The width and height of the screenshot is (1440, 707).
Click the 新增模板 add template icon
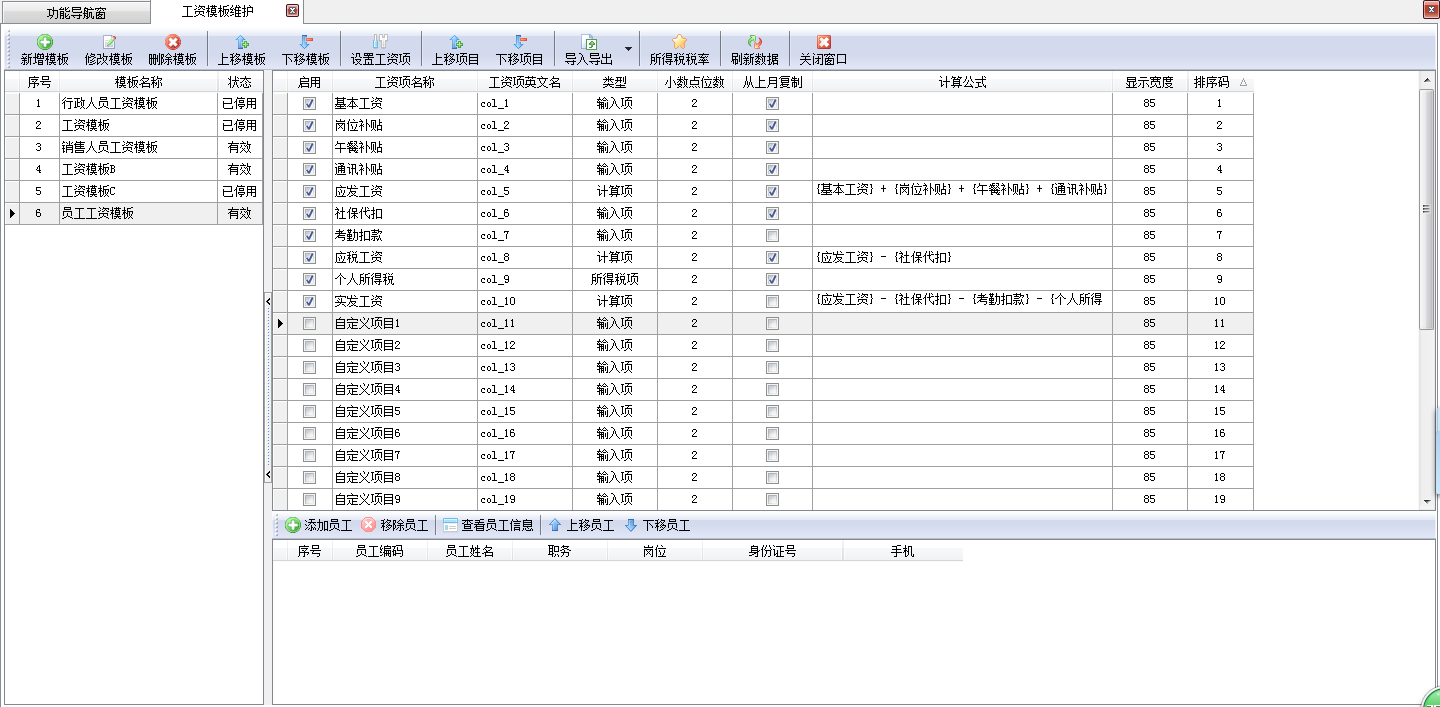(x=44, y=42)
